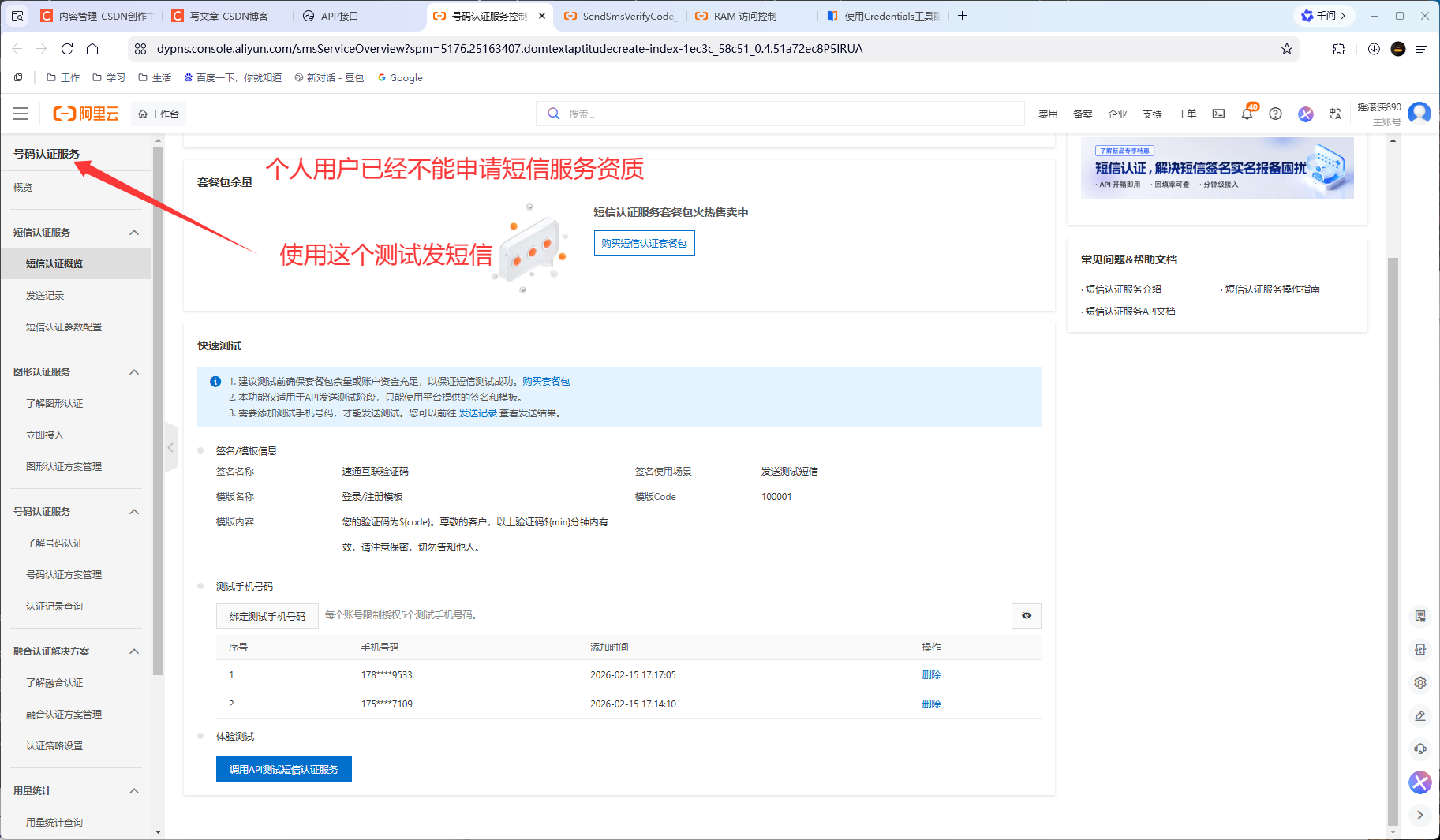
Task: Collapse the 短信认证服务 sidebar group
Action: point(134,233)
